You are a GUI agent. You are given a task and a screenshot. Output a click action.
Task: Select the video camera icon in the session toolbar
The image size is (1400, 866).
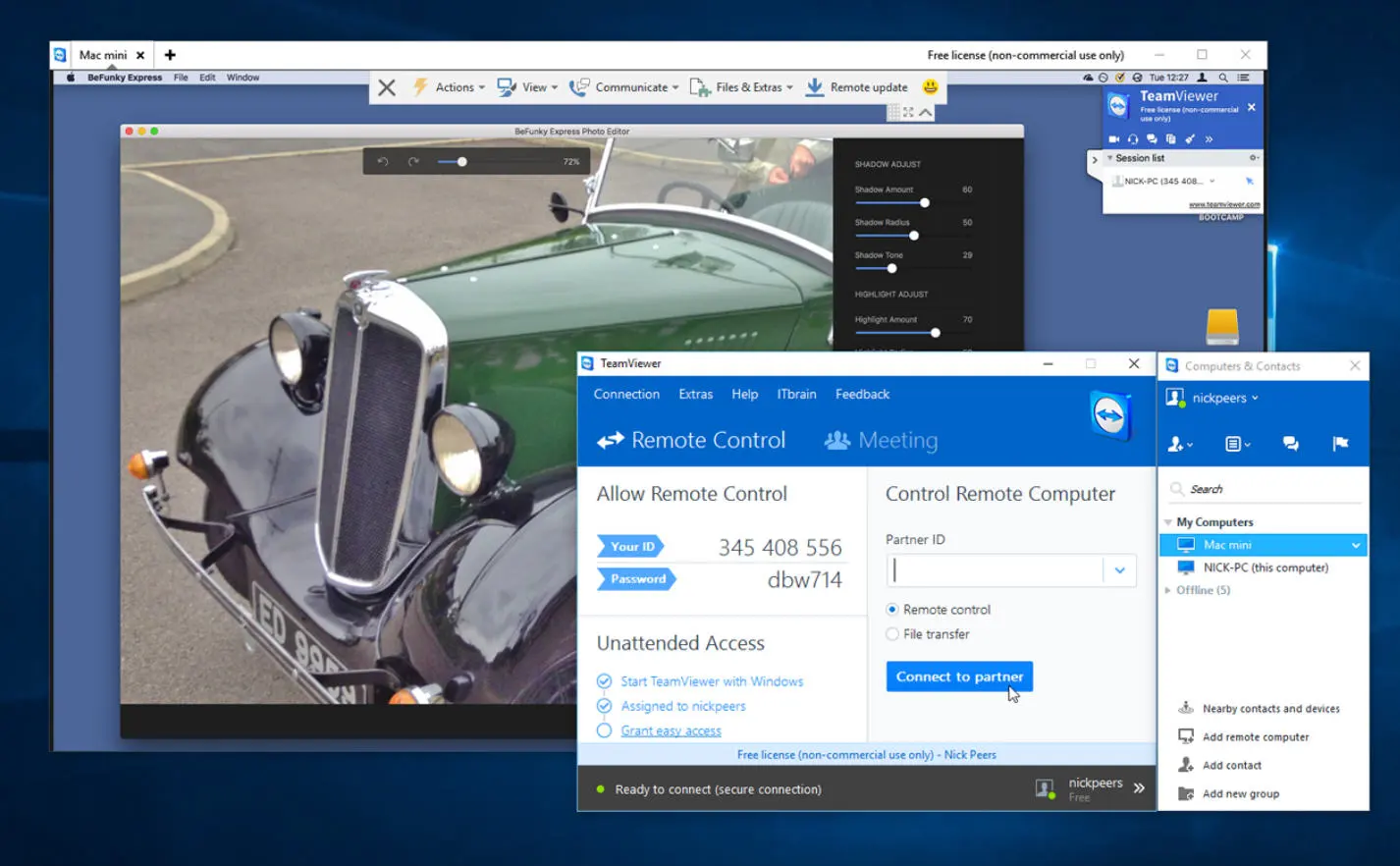[x=1115, y=138]
